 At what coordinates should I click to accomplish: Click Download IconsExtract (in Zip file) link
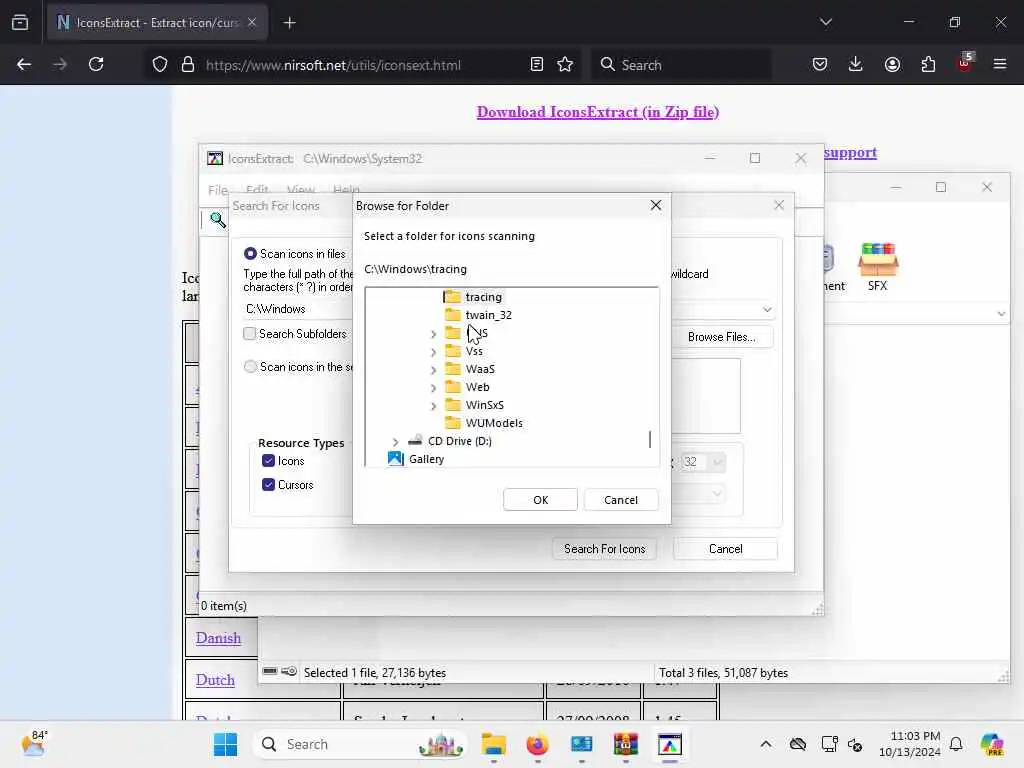click(598, 112)
